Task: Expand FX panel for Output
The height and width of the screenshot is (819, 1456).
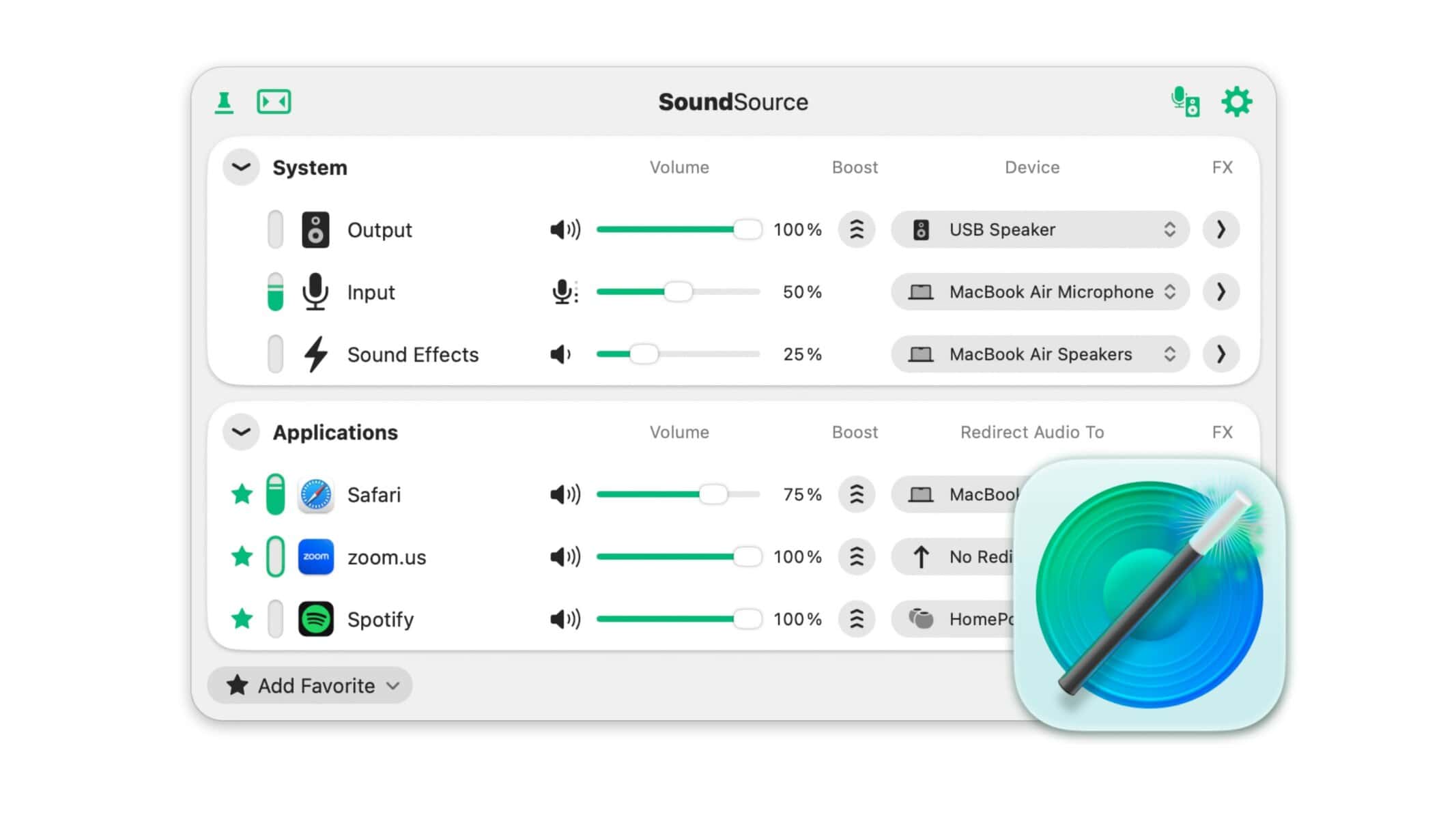Action: (1221, 230)
